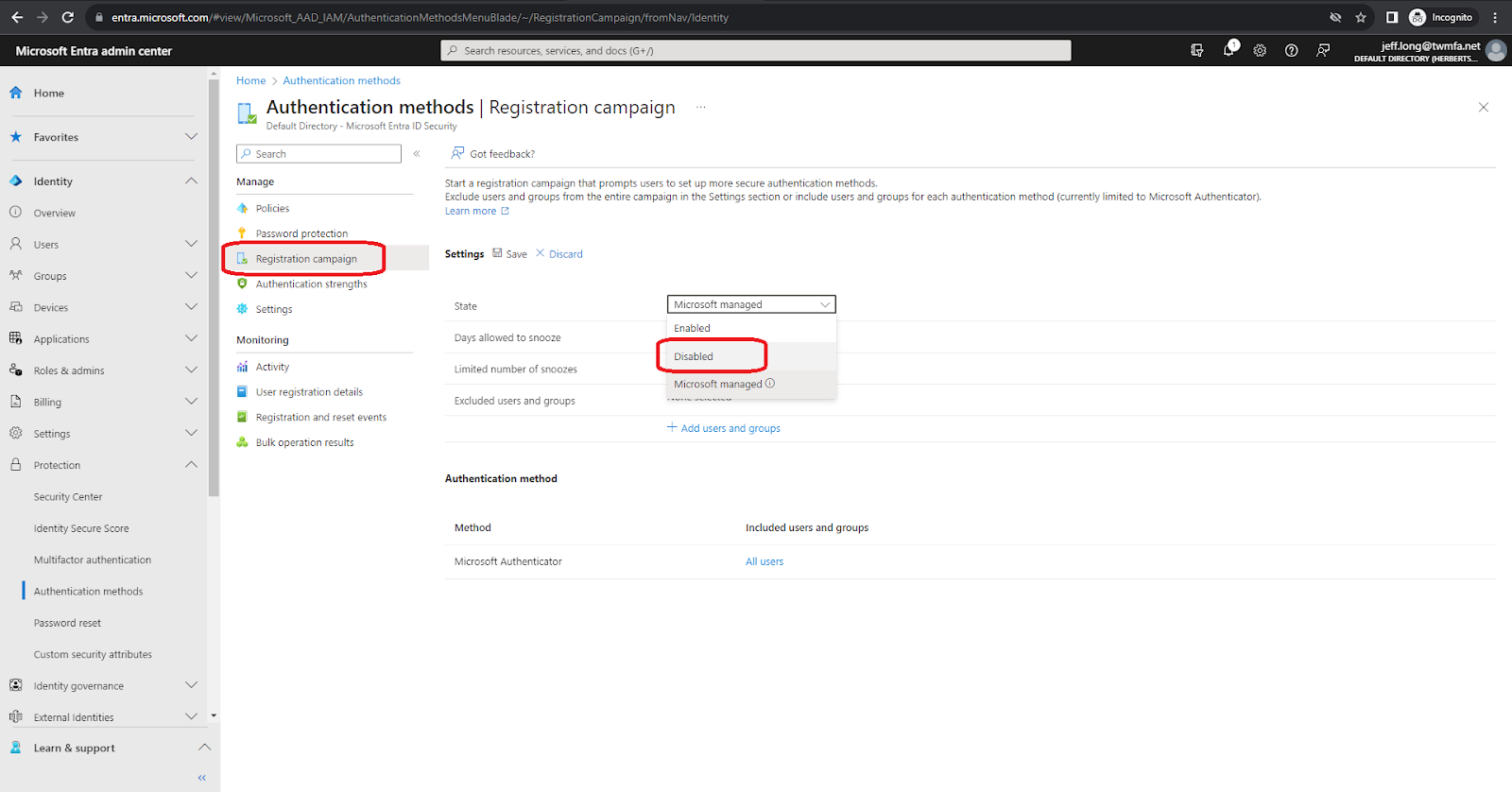
Task: Open portal settings gear icon
Action: (x=1260, y=51)
